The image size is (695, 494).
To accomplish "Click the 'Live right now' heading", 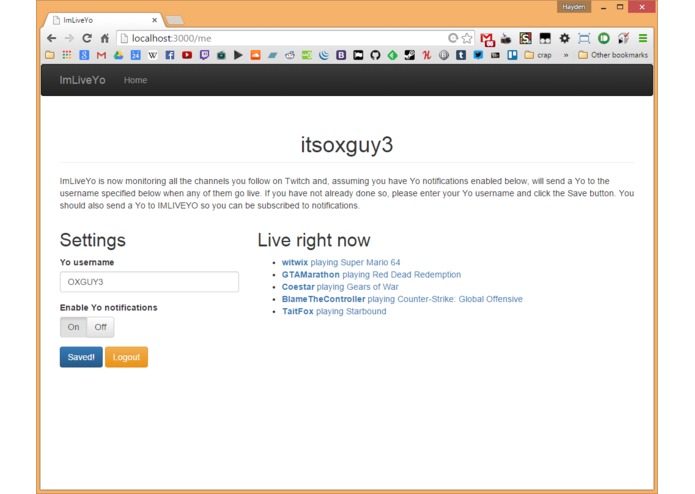I will click(314, 240).
